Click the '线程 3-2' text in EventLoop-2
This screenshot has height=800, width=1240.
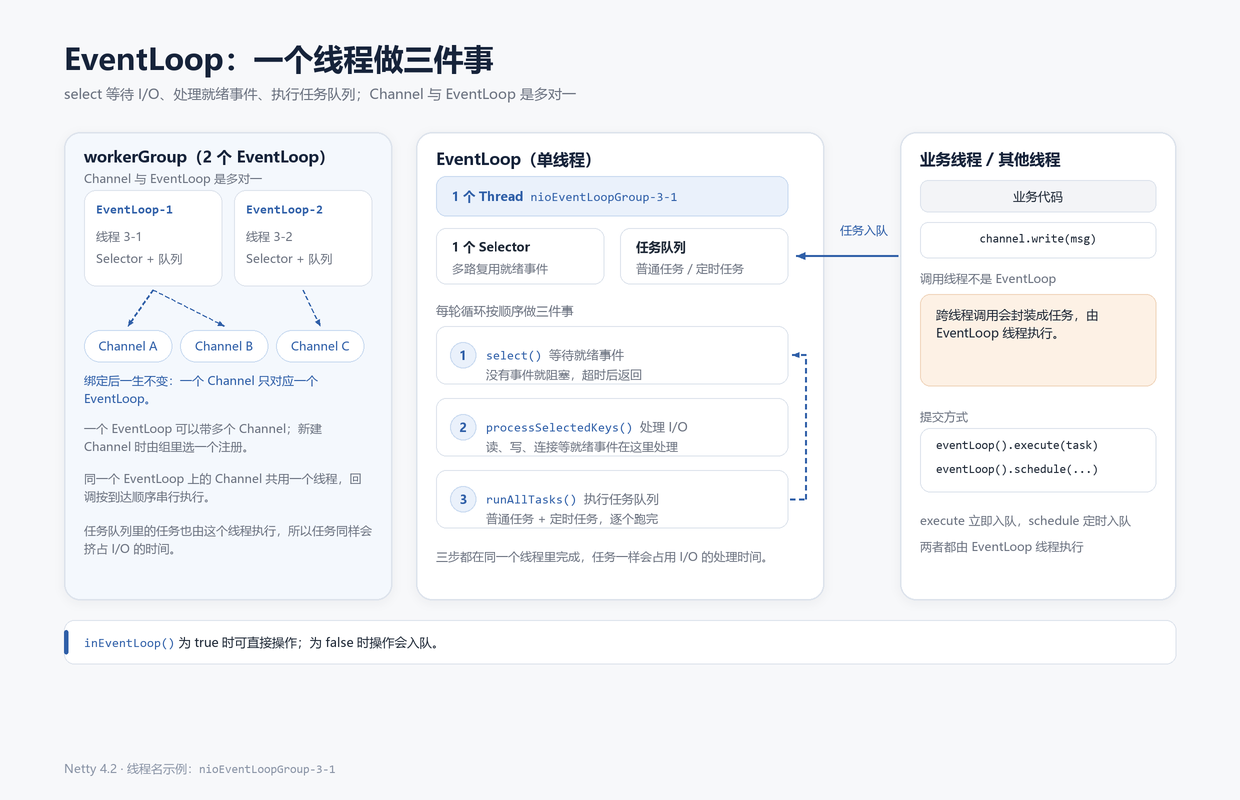269,237
